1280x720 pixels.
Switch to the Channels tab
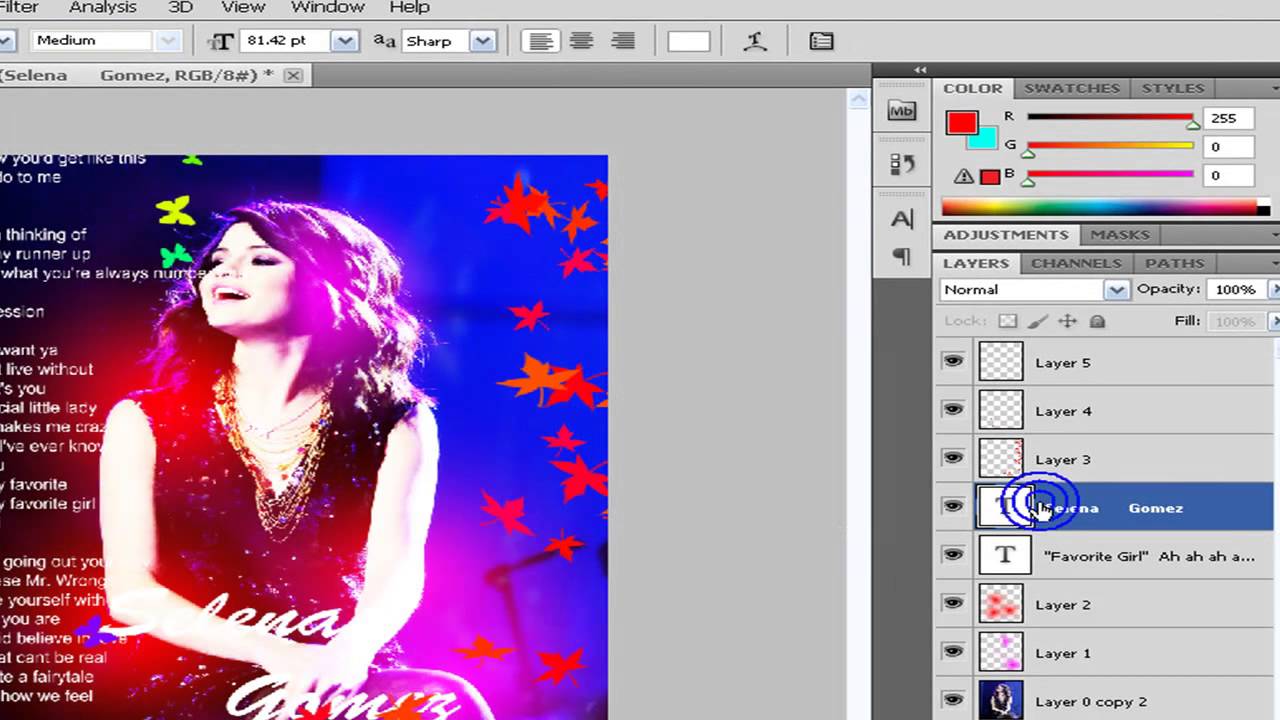tap(1076, 263)
